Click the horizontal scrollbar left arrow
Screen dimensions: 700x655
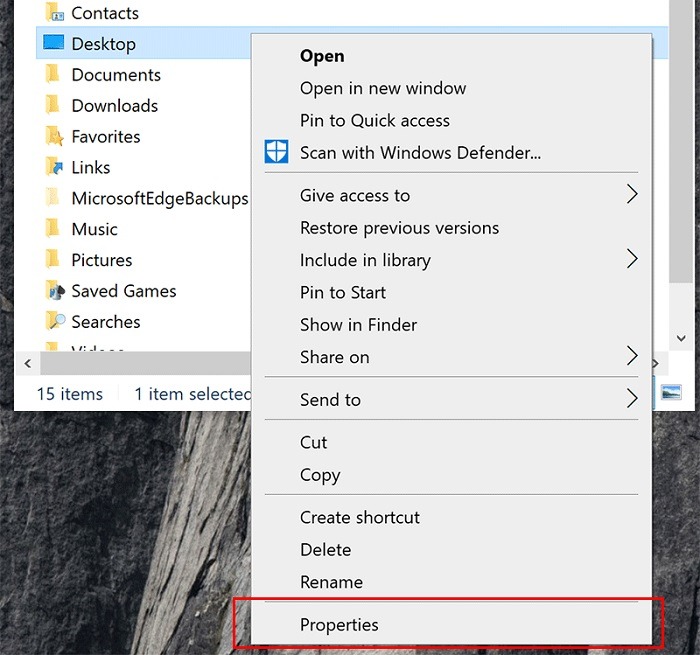[x=28, y=363]
